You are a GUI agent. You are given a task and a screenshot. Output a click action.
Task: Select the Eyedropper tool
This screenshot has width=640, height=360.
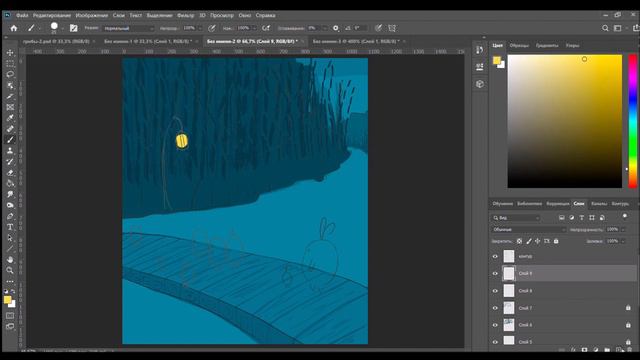tap(10, 118)
